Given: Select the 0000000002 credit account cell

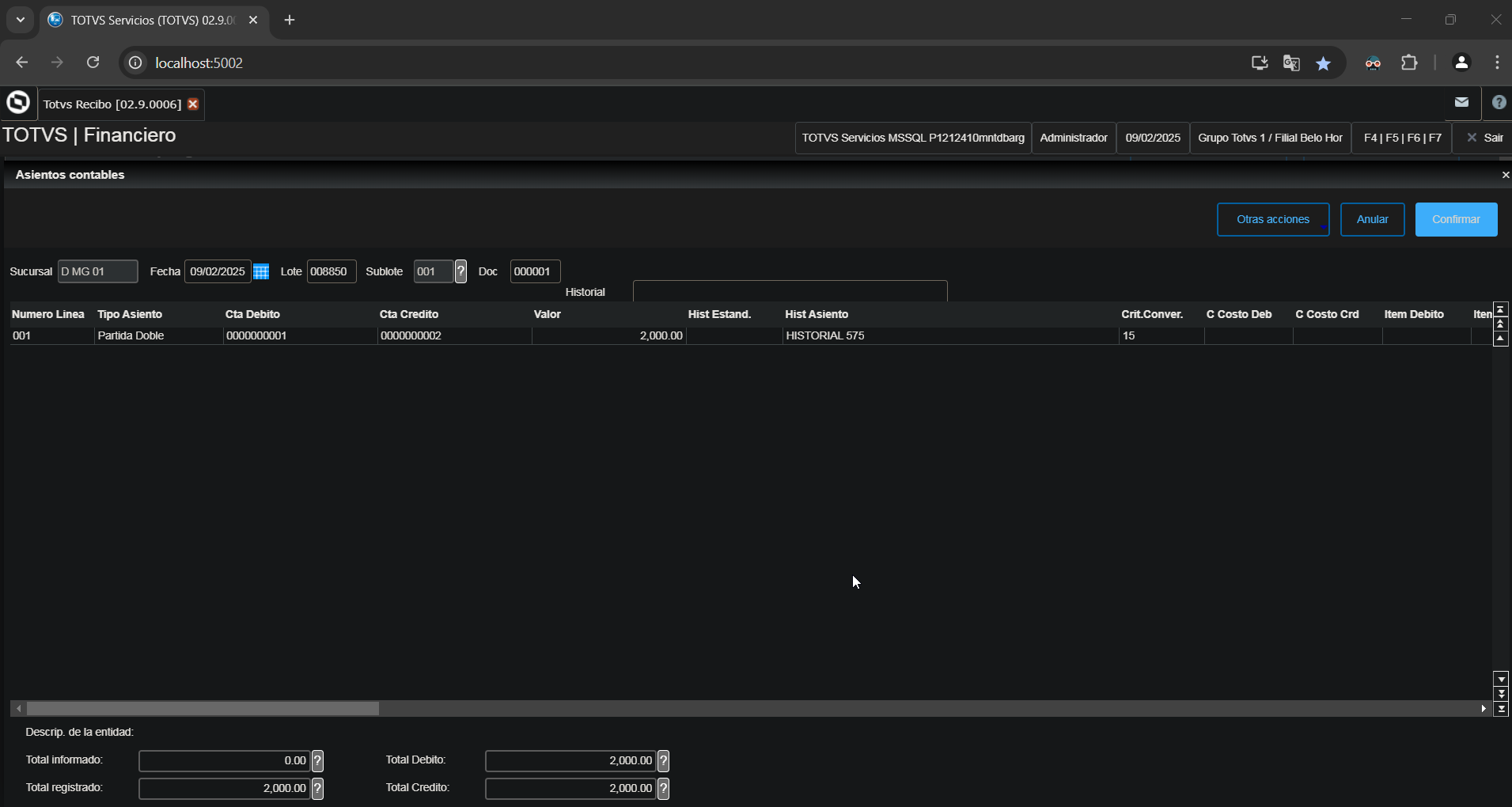Looking at the screenshot, I should pyautogui.click(x=455, y=336).
